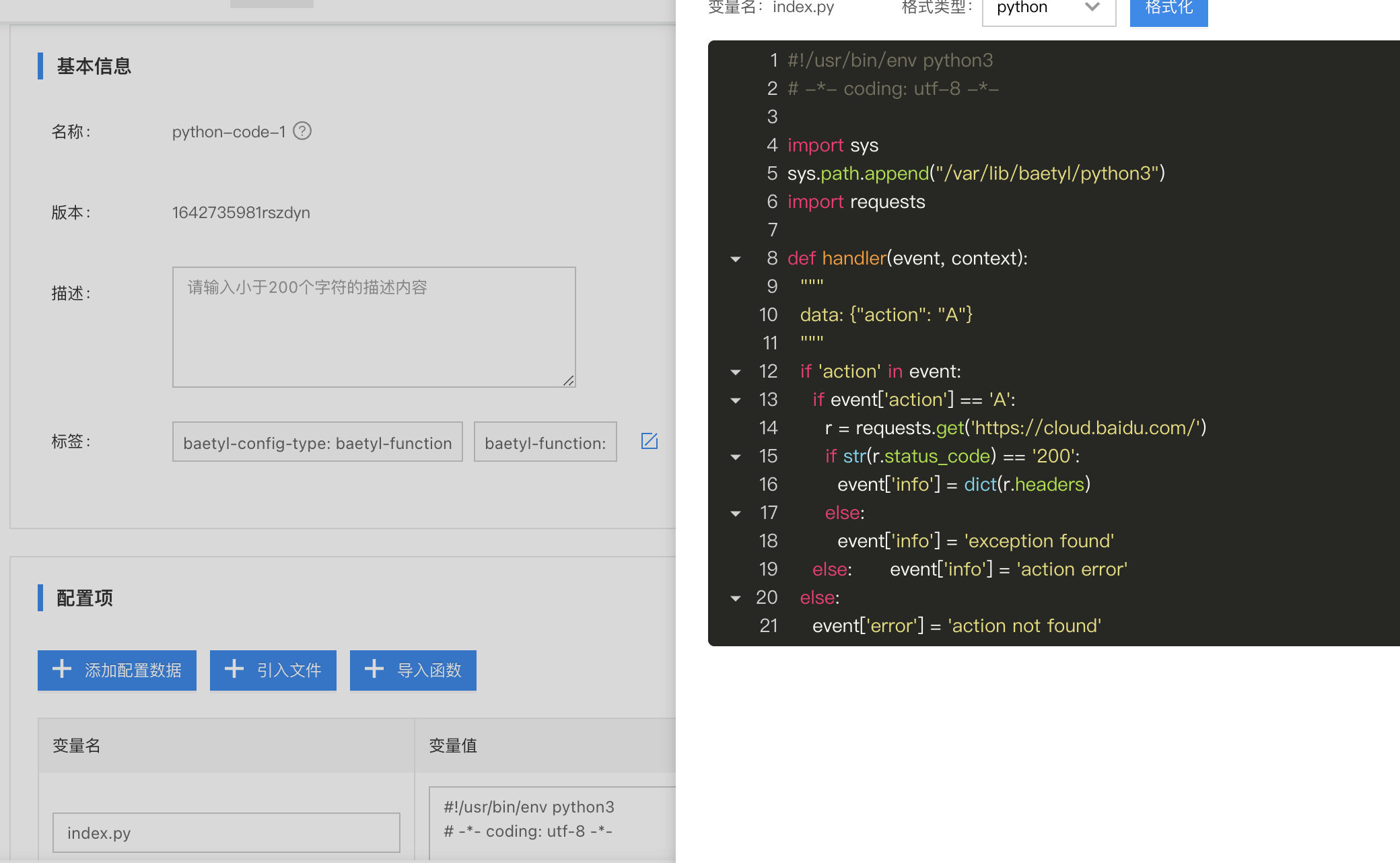Screen dimensions: 1400x863
Task: Click the 添加配置数据 button
Action: tap(117, 670)
